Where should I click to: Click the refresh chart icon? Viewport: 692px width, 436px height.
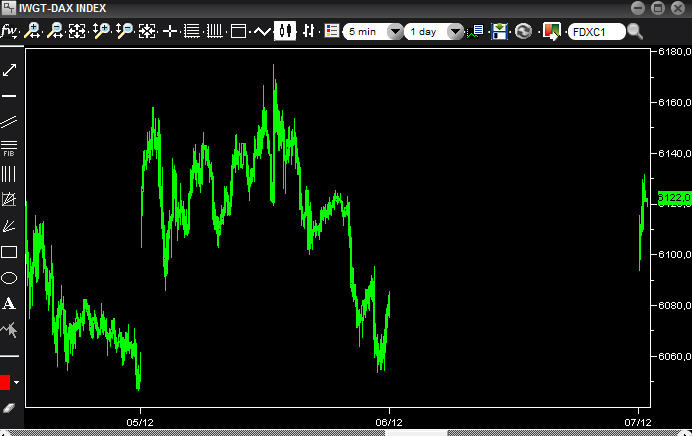(x=523, y=31)
